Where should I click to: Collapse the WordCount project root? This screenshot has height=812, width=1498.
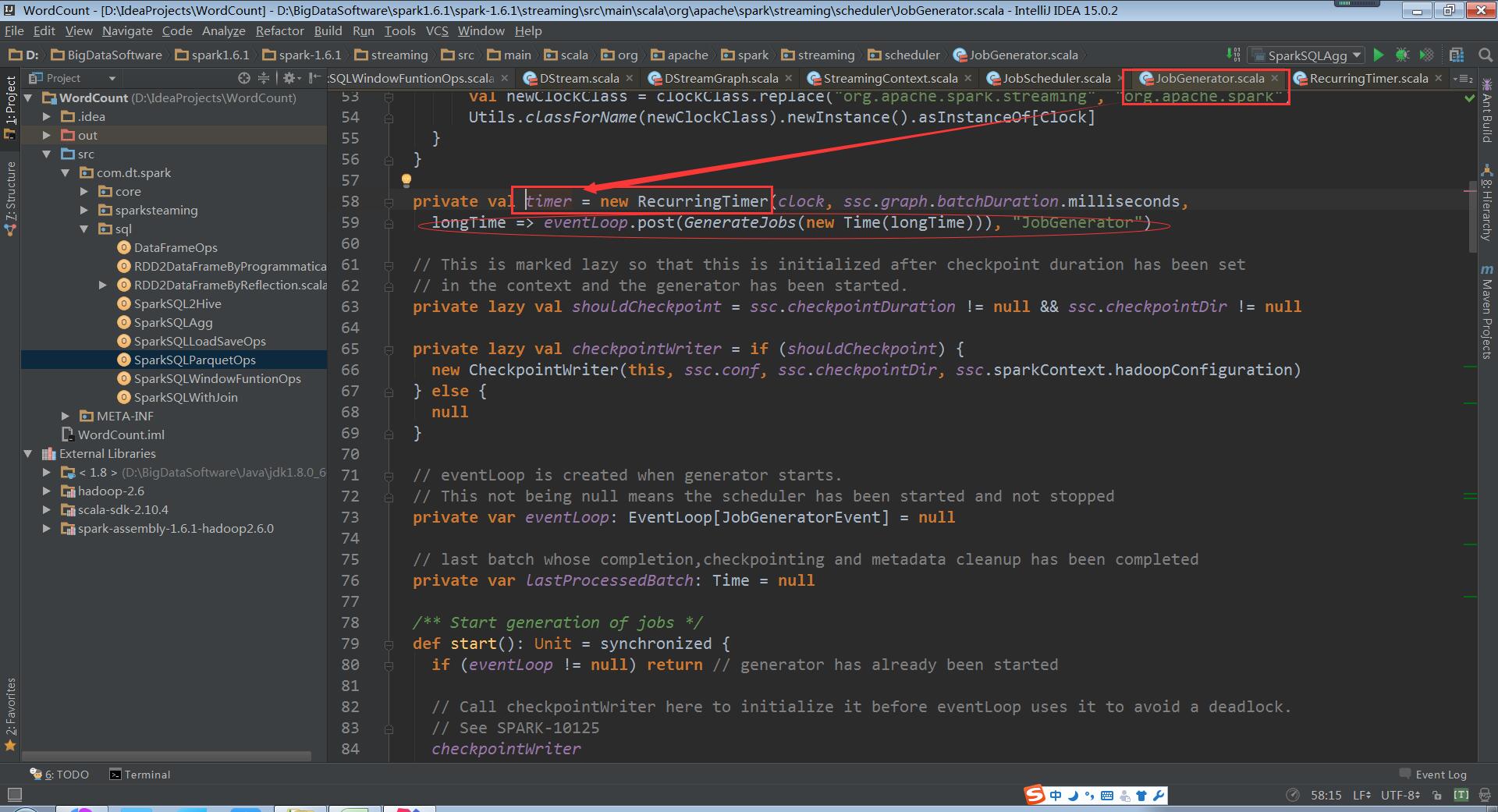click(28, 98)
